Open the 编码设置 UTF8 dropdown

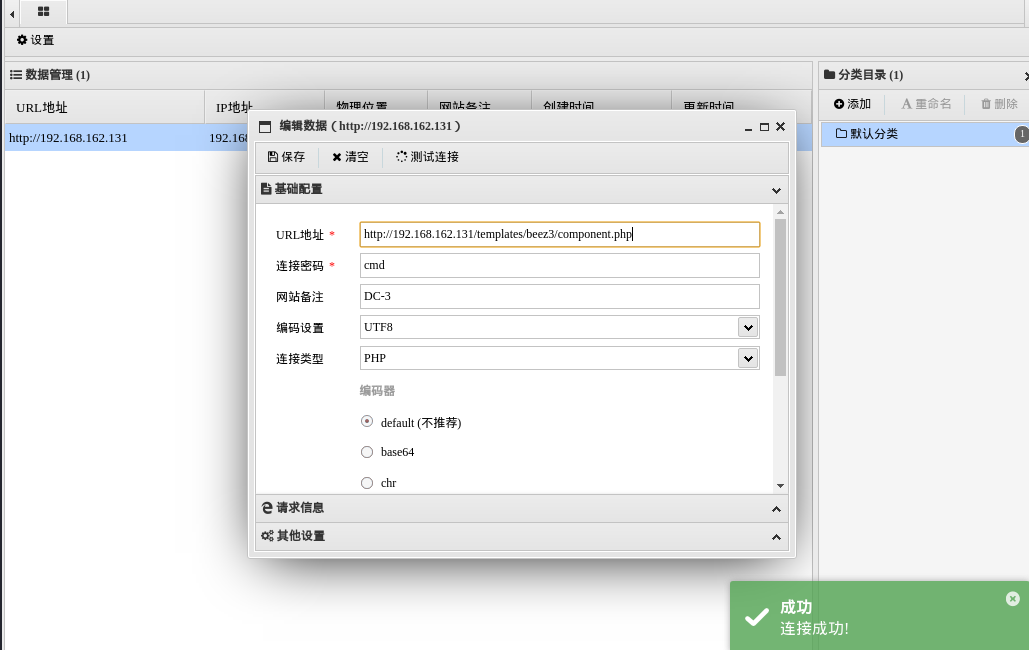(560, 327)
